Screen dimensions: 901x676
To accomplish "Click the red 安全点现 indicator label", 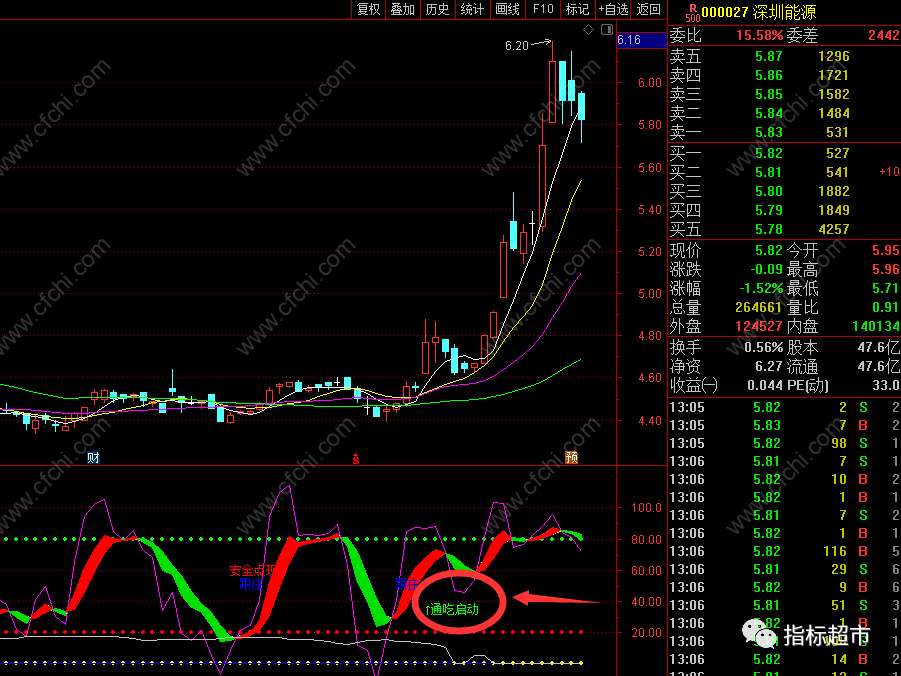I will [x=253, y=571].
